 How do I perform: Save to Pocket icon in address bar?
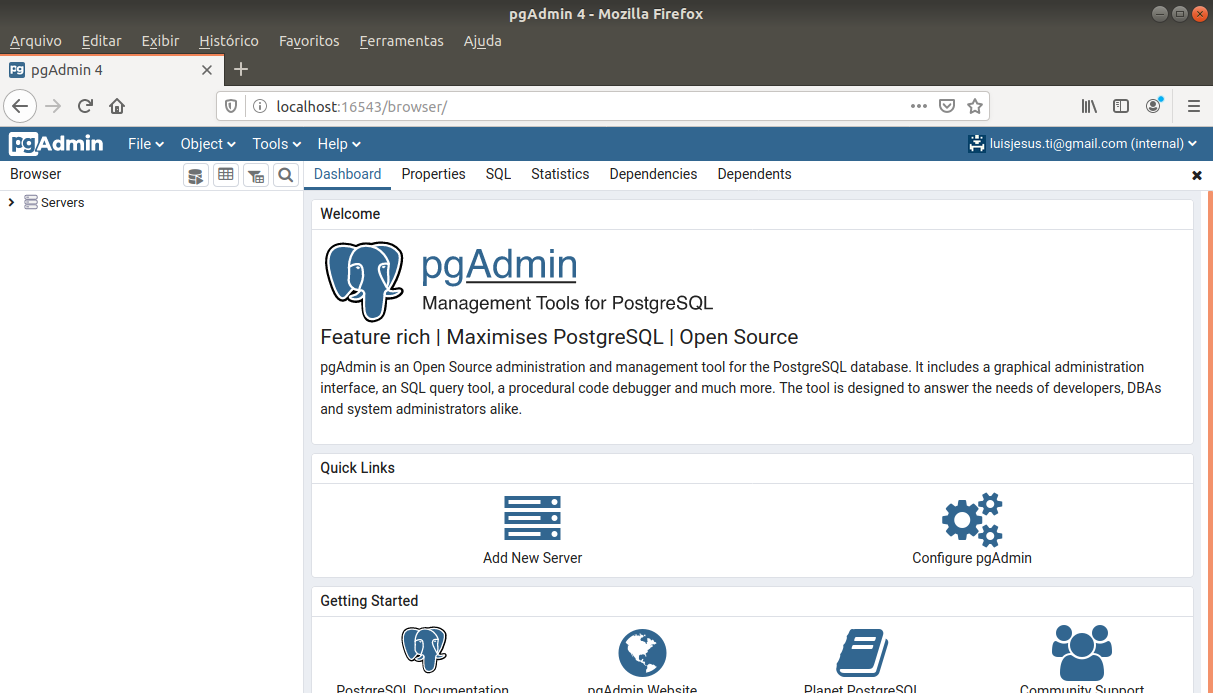click(x=947, y=106)
